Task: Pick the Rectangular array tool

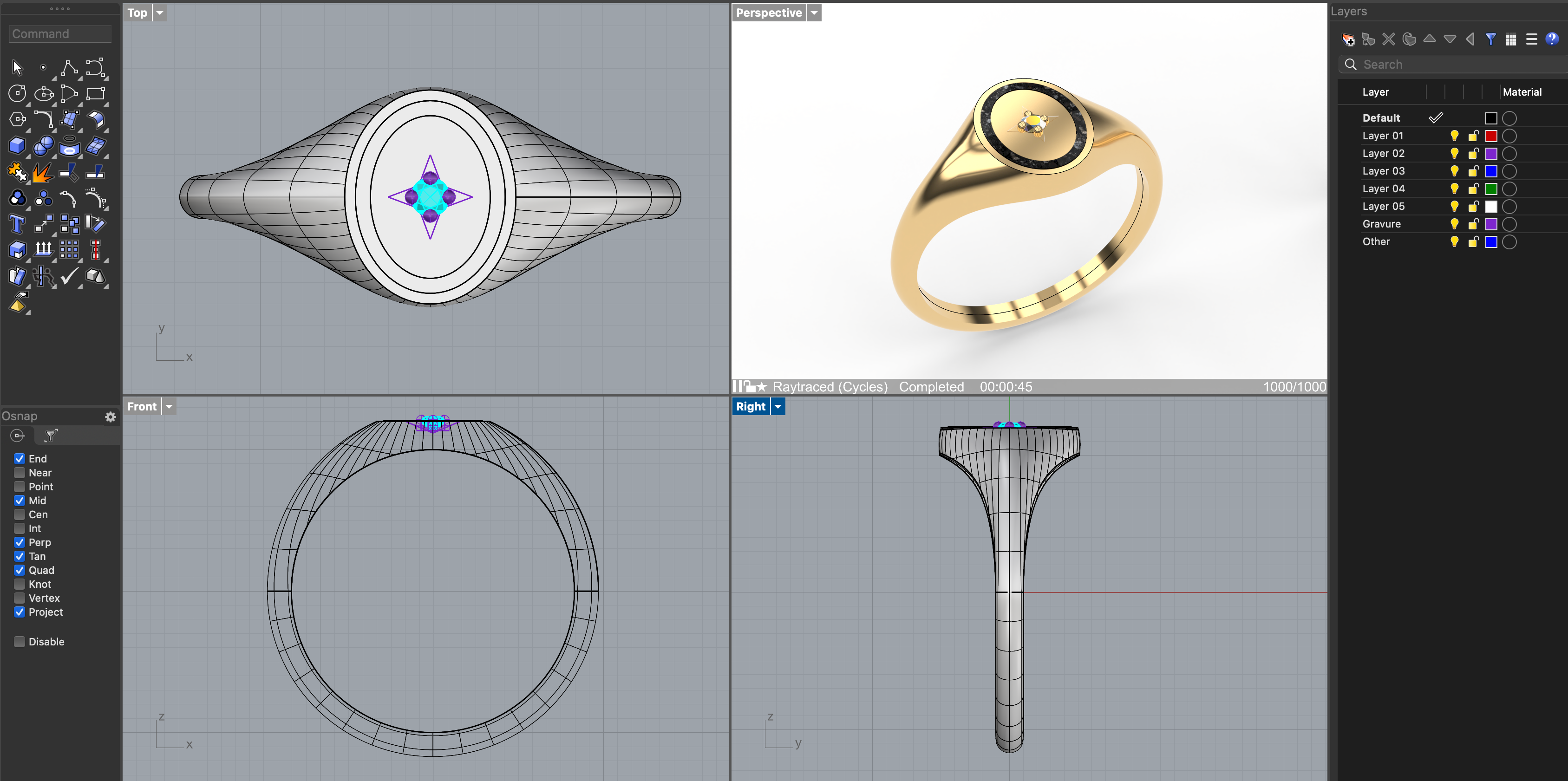Action: click(x=69, y=250)
